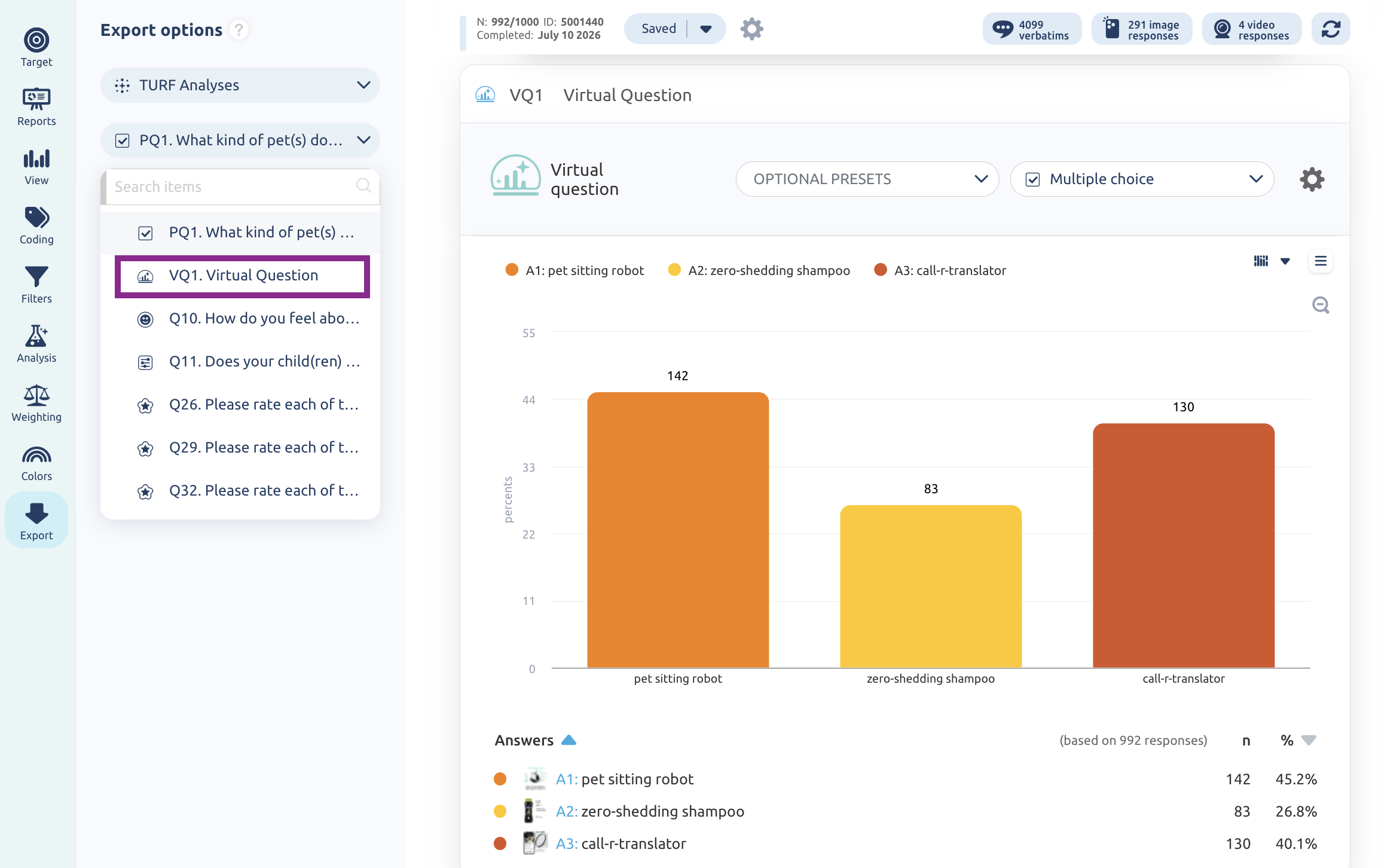Viewport: 1400px width, 868px height.
Task: Open Virtual question settings gear
Action: click(x=1312, y=179)
